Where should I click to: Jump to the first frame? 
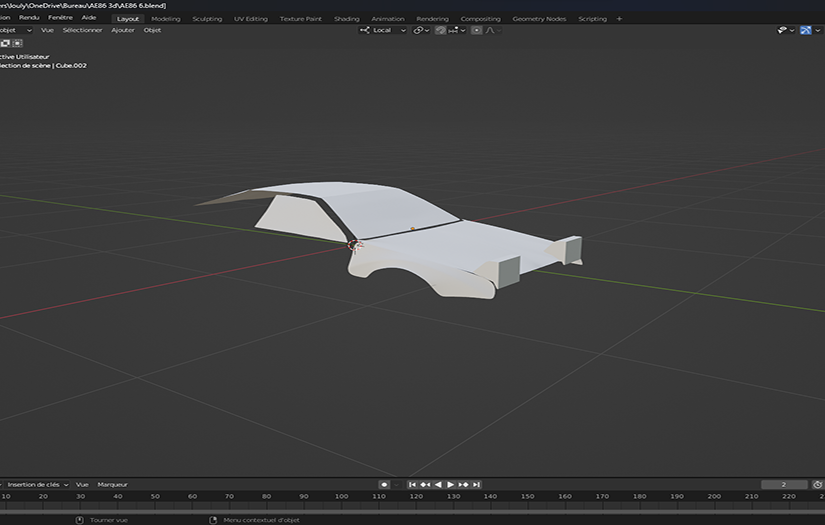tap(412, 484)
